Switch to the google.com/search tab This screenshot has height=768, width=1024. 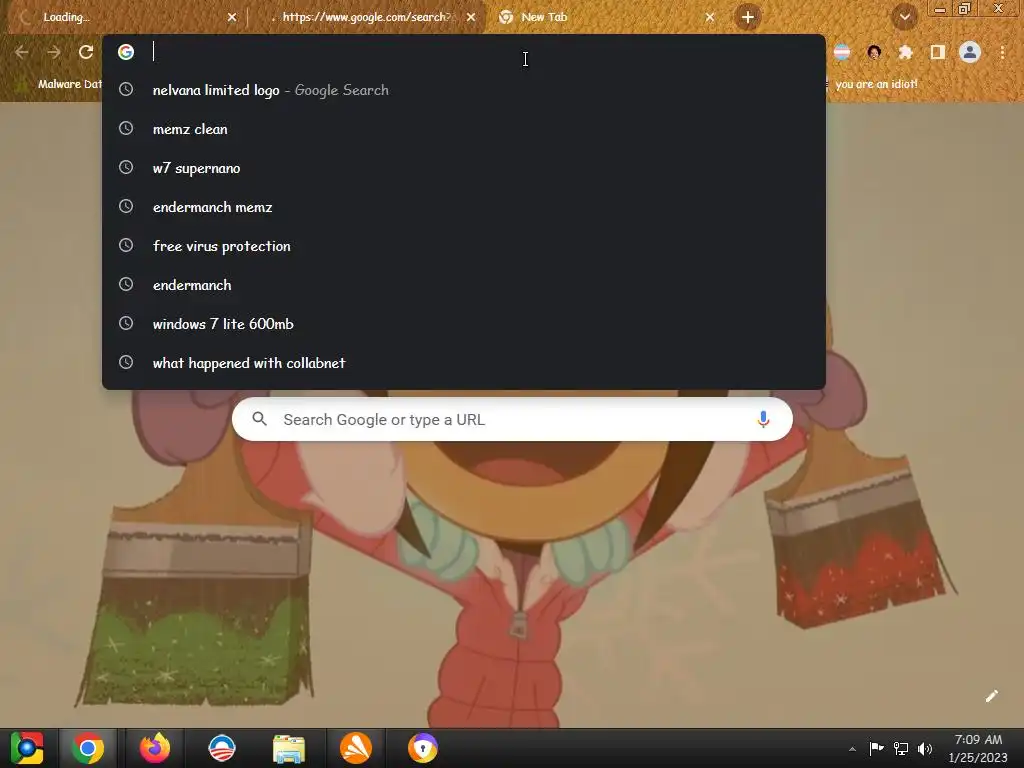[x=369, y=17]
